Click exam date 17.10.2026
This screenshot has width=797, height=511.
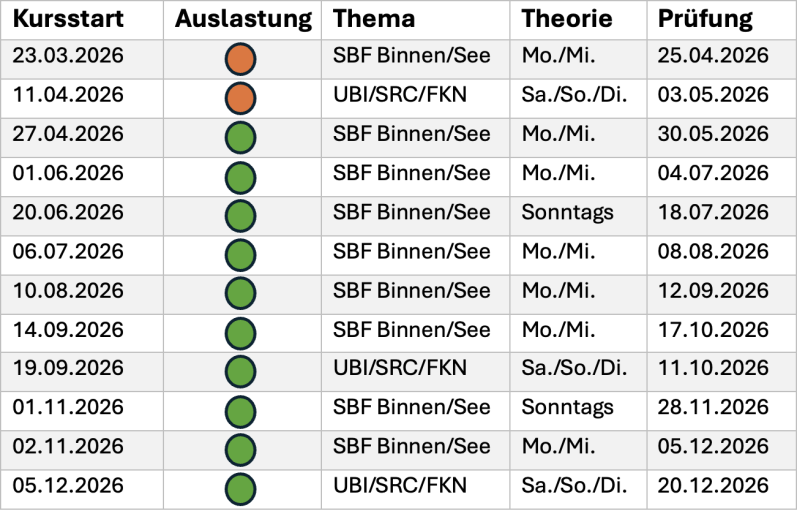click(x=713, y=330)
